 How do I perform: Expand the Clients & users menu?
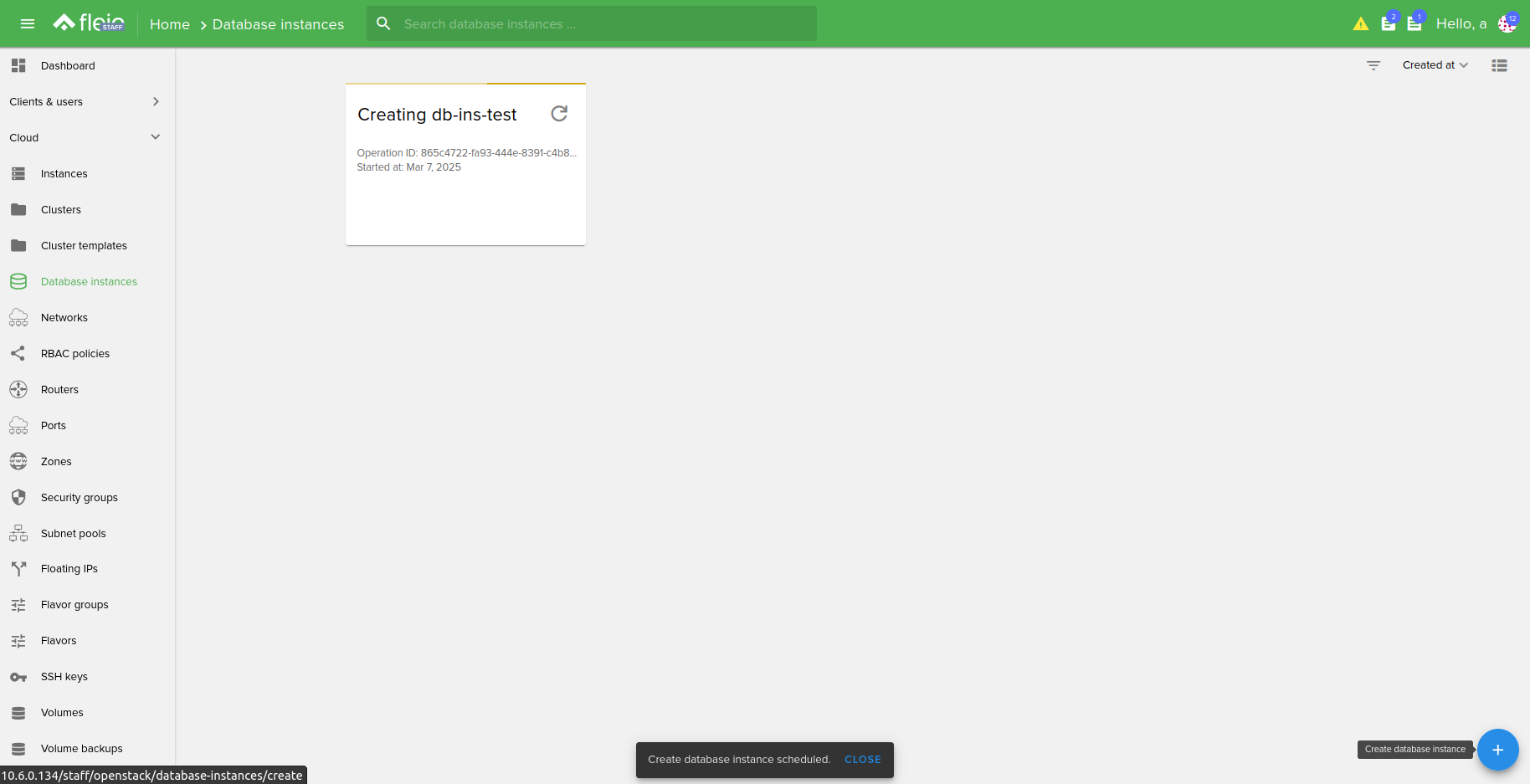[x=84, y=101]
